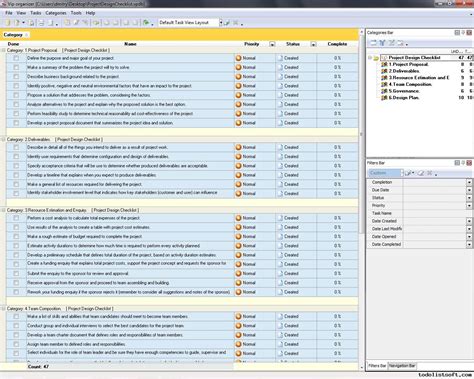474x379 pixels.
Task: Open the Date Created filter dropdown arrow
Action: [x=469, y=221]
